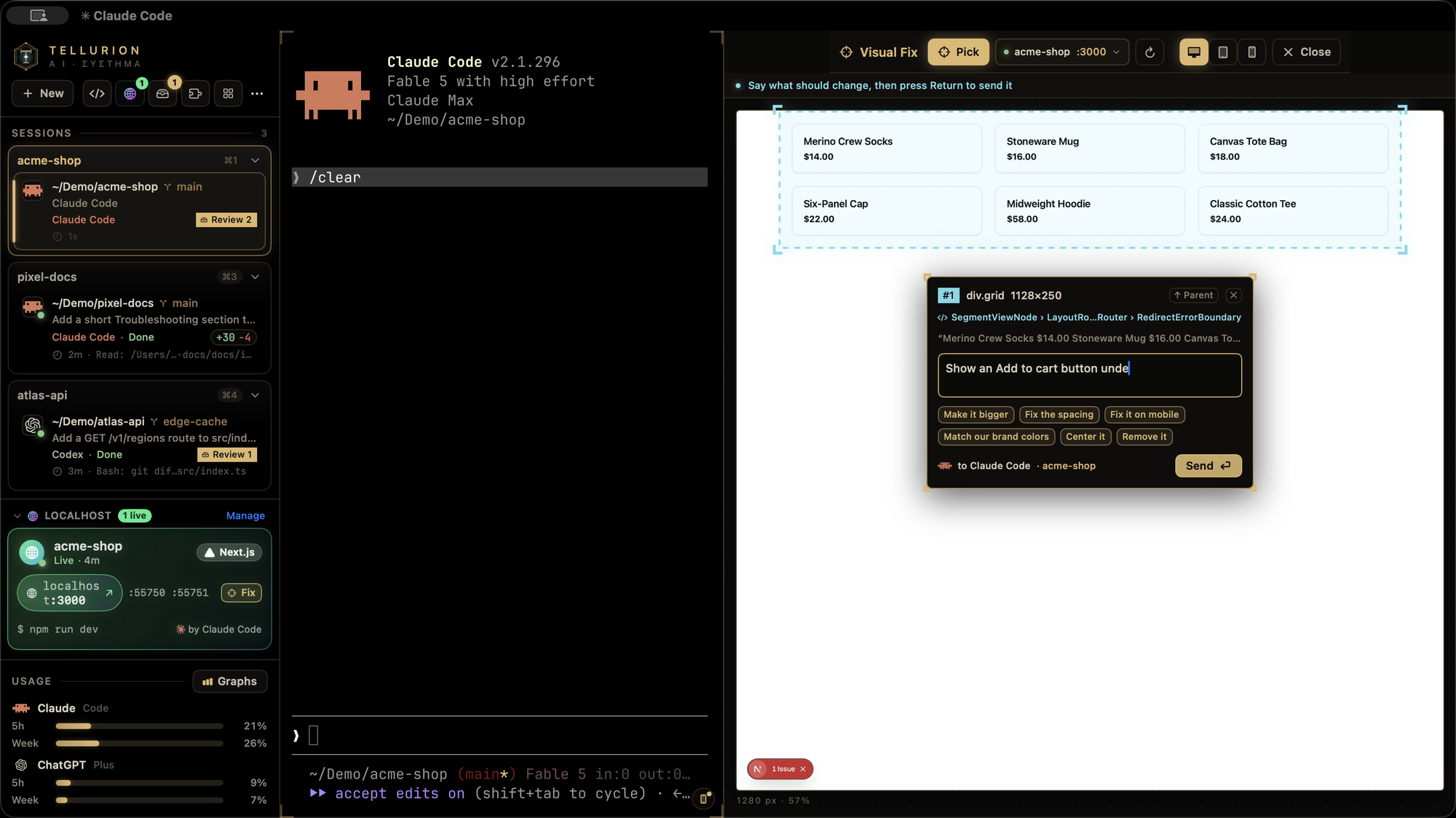Open the Review 1 badge on atlas-api session

pyautogui.click(x=227, y=455)
